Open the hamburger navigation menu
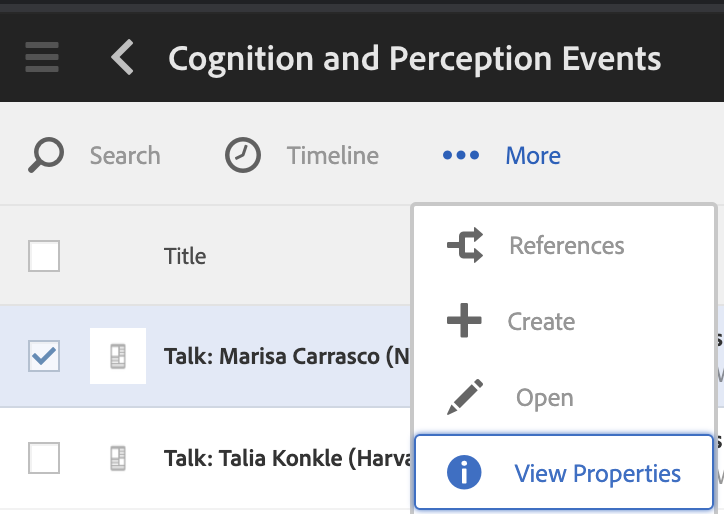The width and height of the screenshot is (724, 514). pos(41,57)
